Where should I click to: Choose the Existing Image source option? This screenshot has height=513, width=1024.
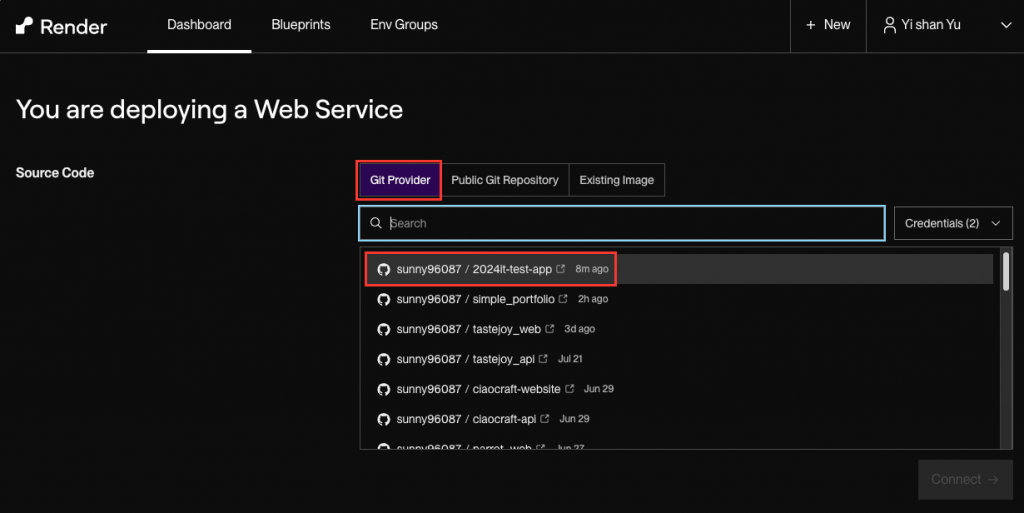point(616,180)
